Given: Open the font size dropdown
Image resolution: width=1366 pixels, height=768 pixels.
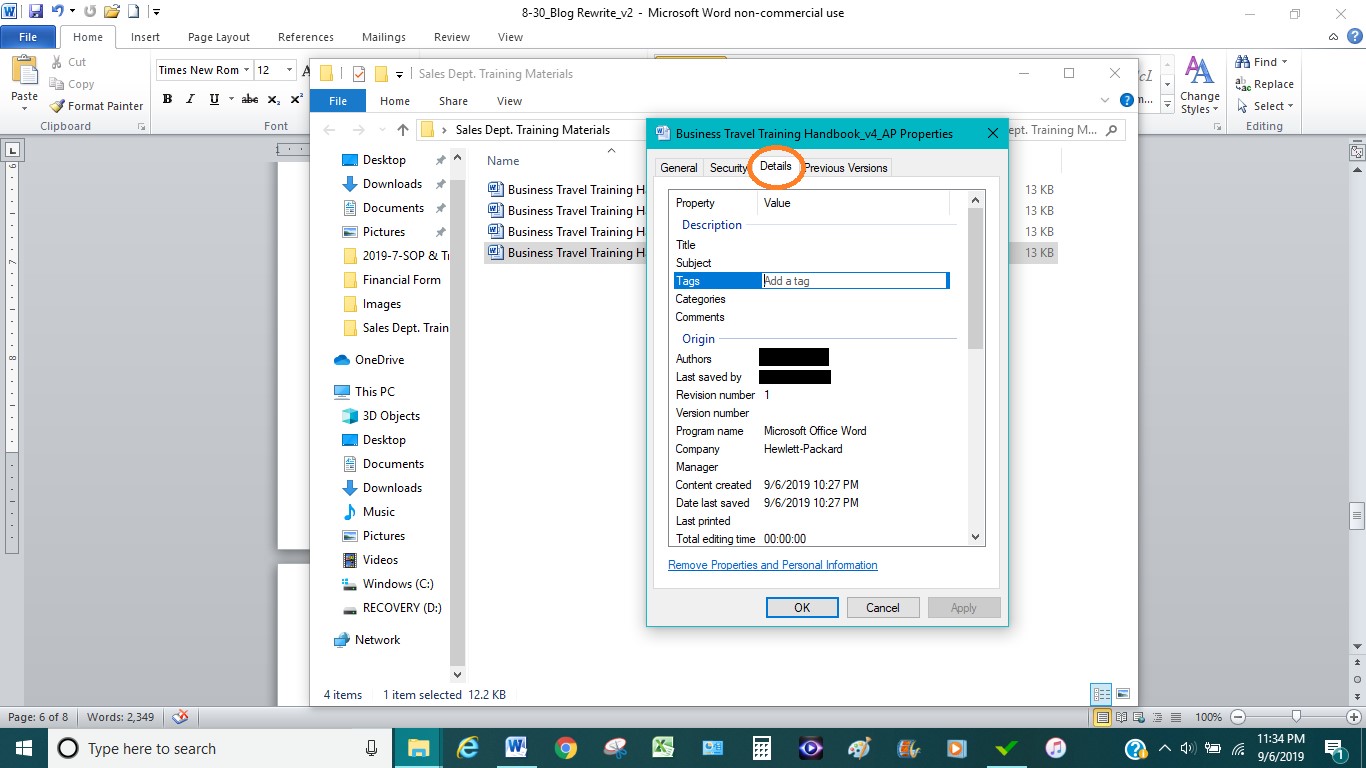Looking at the screenshot, I should tap(290, 70).
